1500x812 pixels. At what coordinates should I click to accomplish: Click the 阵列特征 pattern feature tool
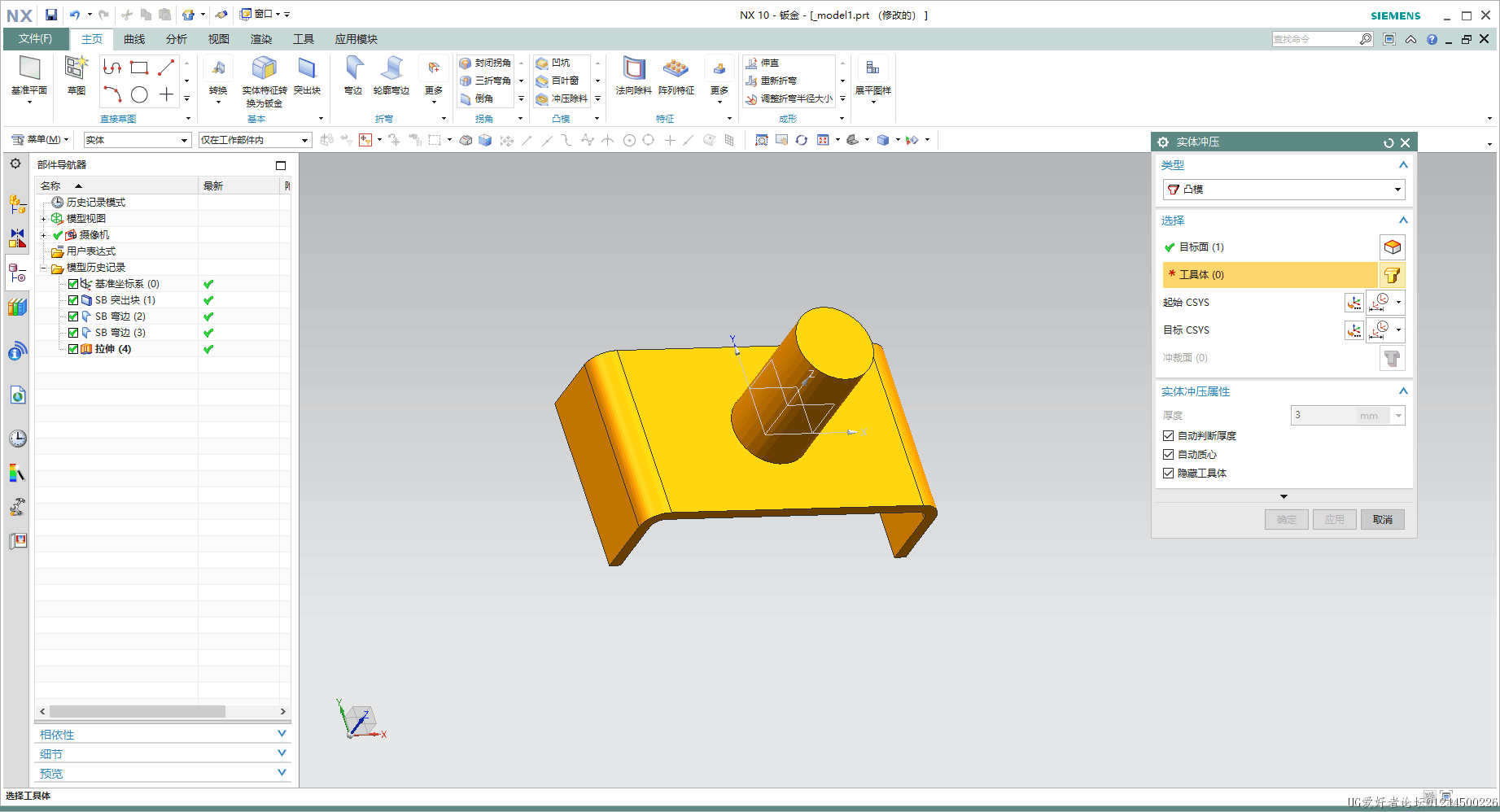pyautogui.click(x=676, y=76)
